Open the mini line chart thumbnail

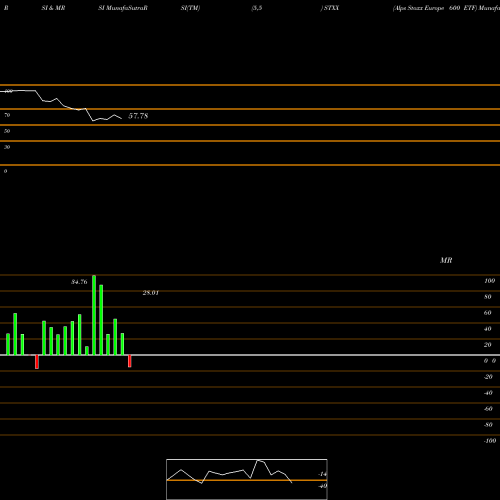coord(247,479)
